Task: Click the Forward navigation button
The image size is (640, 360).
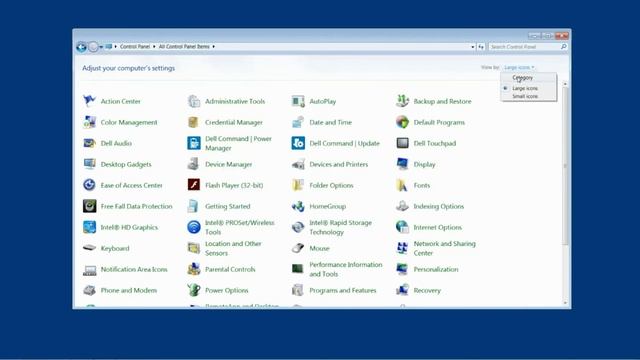Action: click(93, 47)
